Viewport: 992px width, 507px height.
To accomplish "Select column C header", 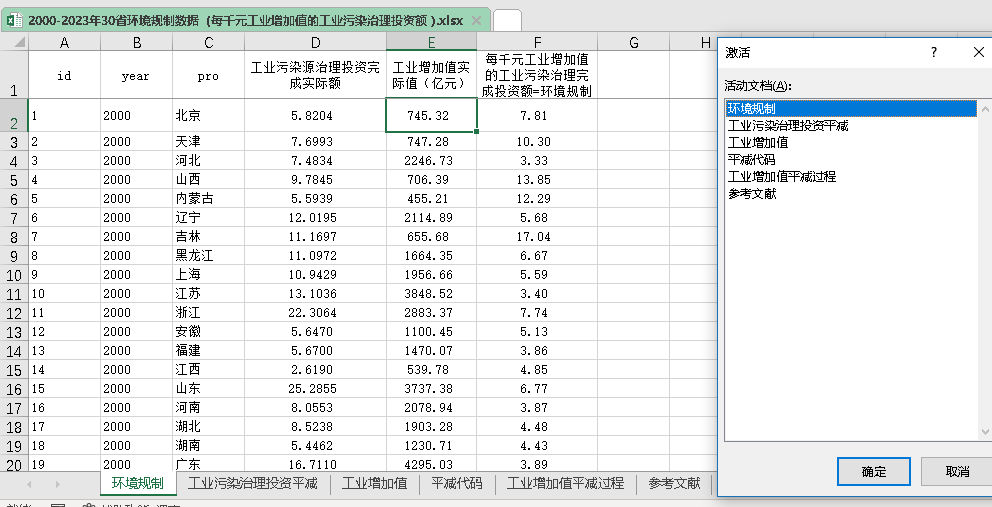I will pyautogui.click(x=209, y=42).
